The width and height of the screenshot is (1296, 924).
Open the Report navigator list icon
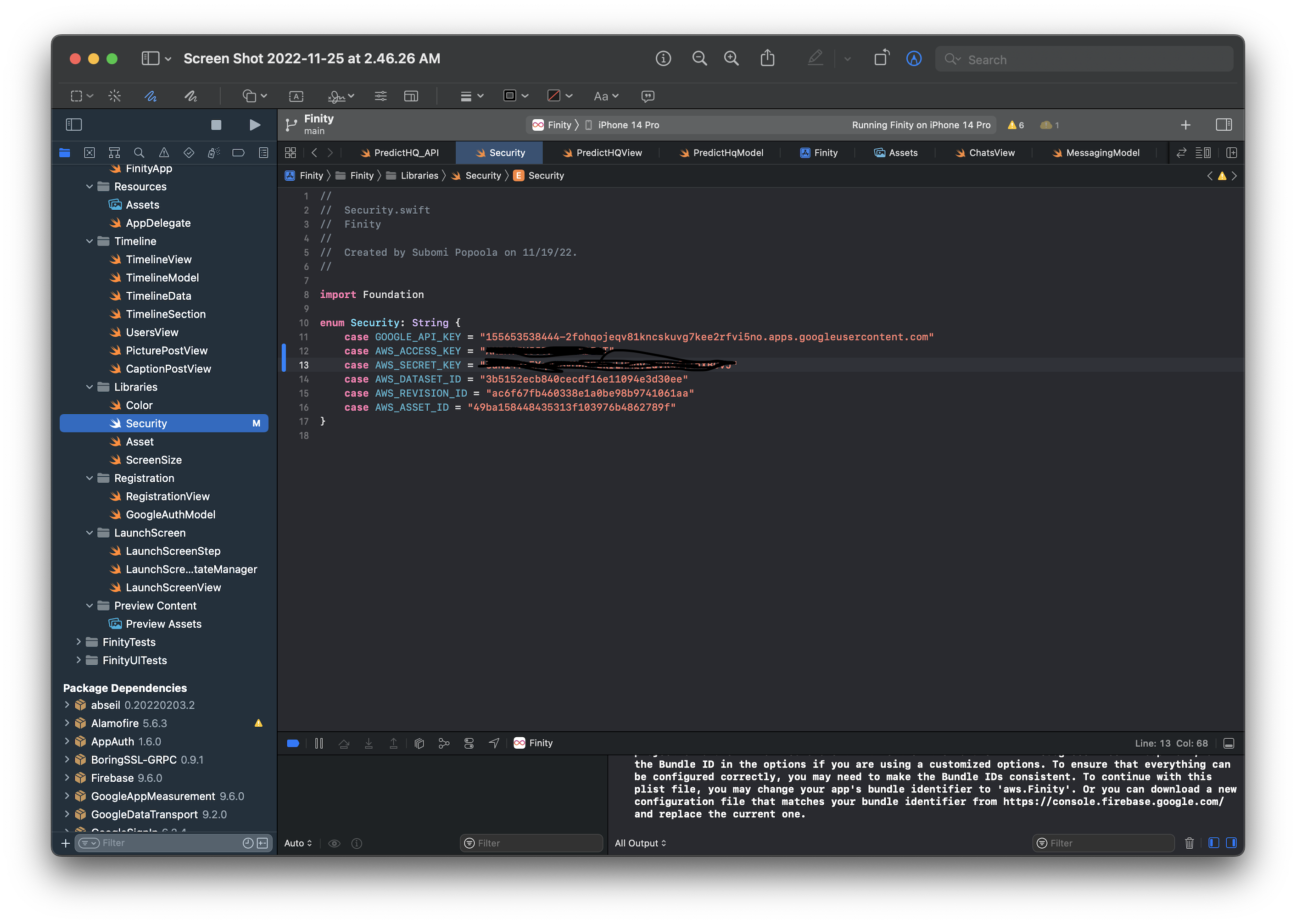[x=263, y=152]
